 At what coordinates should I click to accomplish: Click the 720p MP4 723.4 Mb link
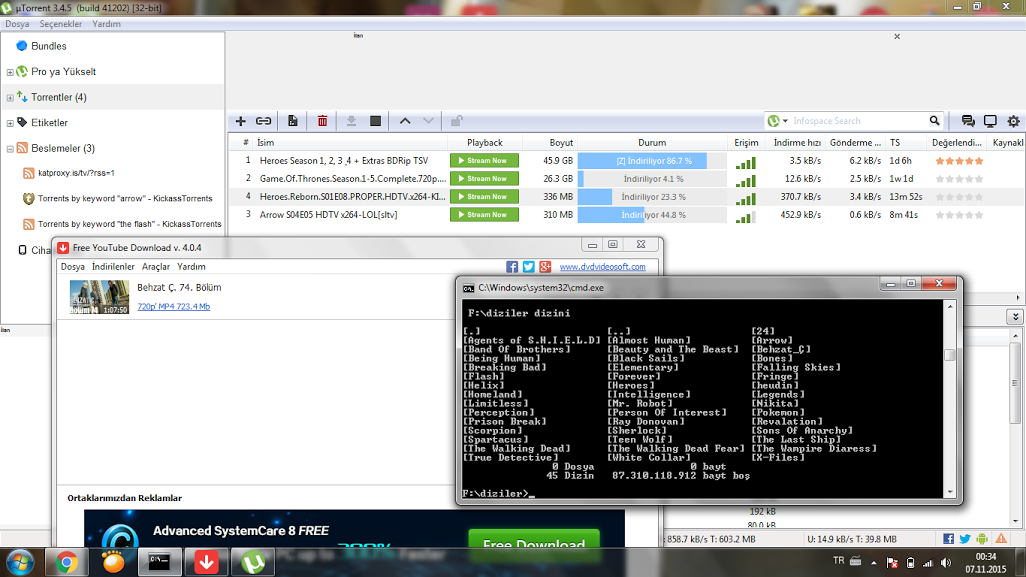coord(173,306)
